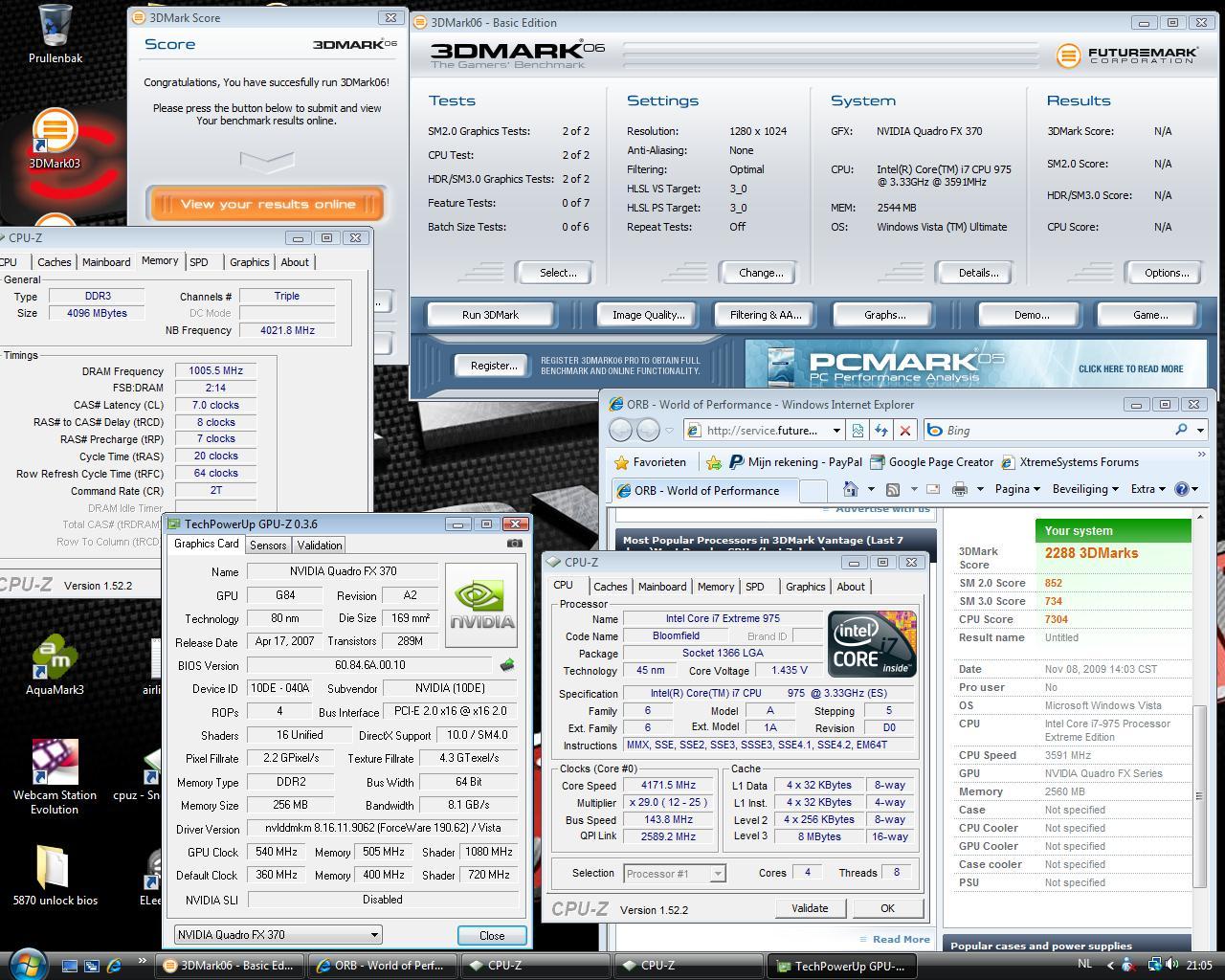
Task: Click the Filtering & AA... button
Action: (766, 315)
